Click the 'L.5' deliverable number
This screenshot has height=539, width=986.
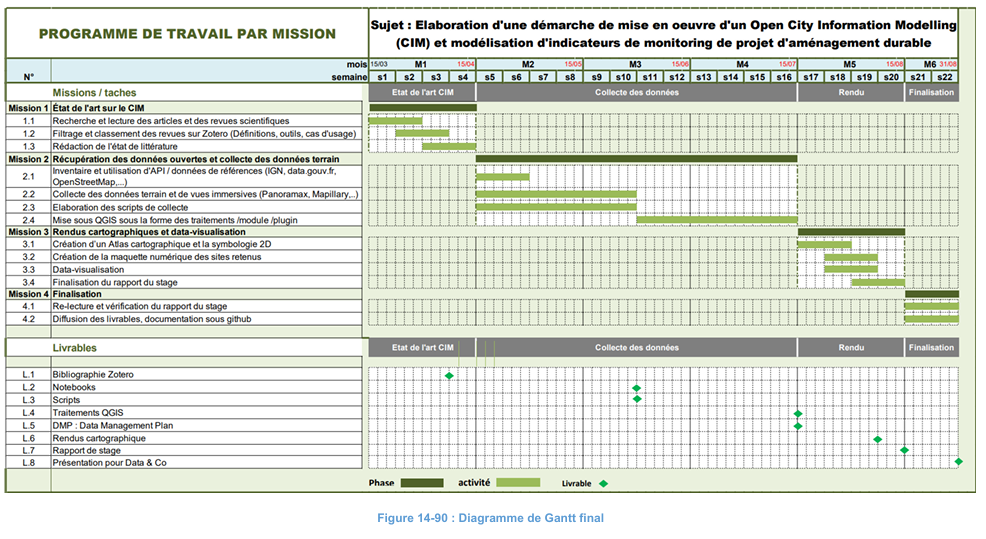click(28, 425)
